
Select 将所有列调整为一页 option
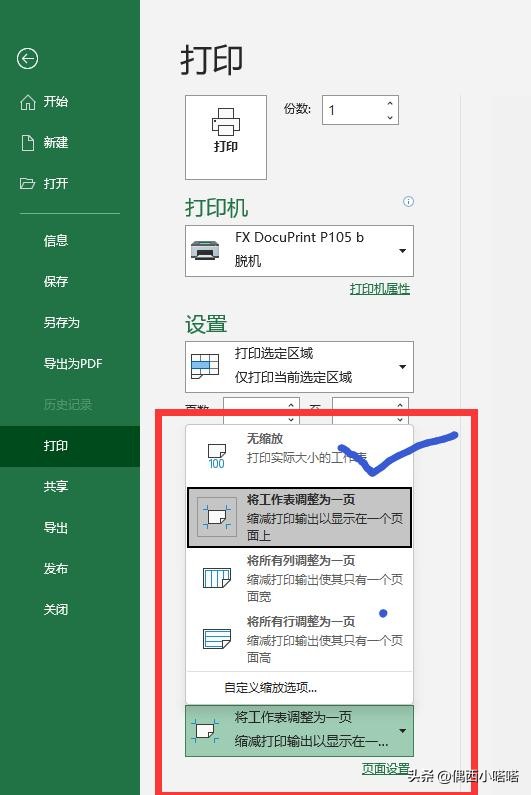(x=299, y=578)
